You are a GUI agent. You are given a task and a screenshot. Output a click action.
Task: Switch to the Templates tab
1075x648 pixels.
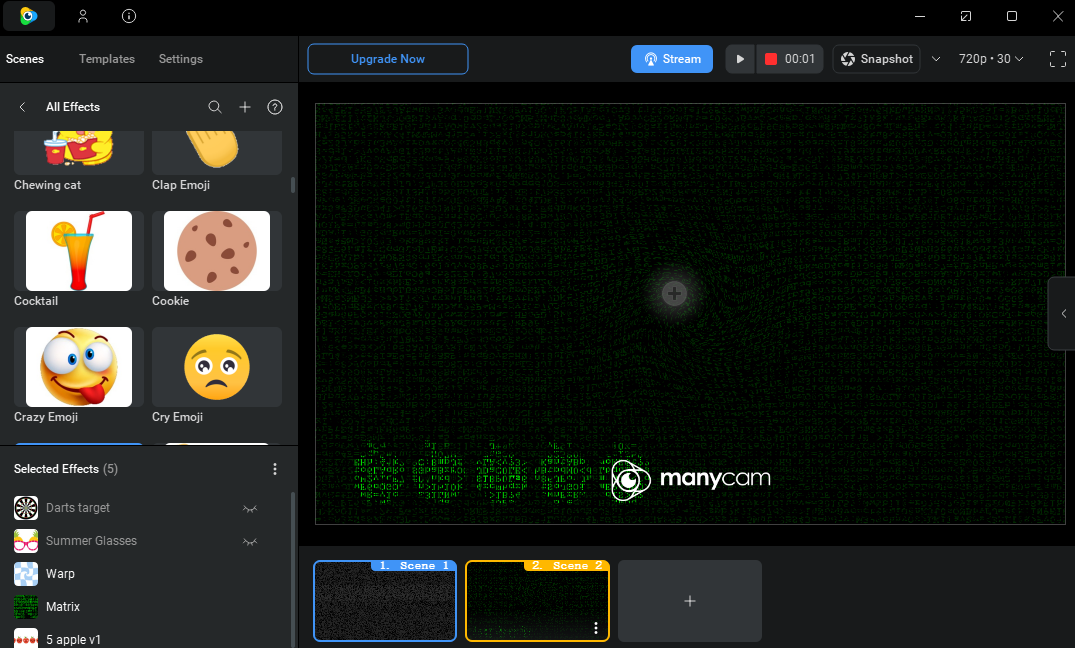(106, 59)
